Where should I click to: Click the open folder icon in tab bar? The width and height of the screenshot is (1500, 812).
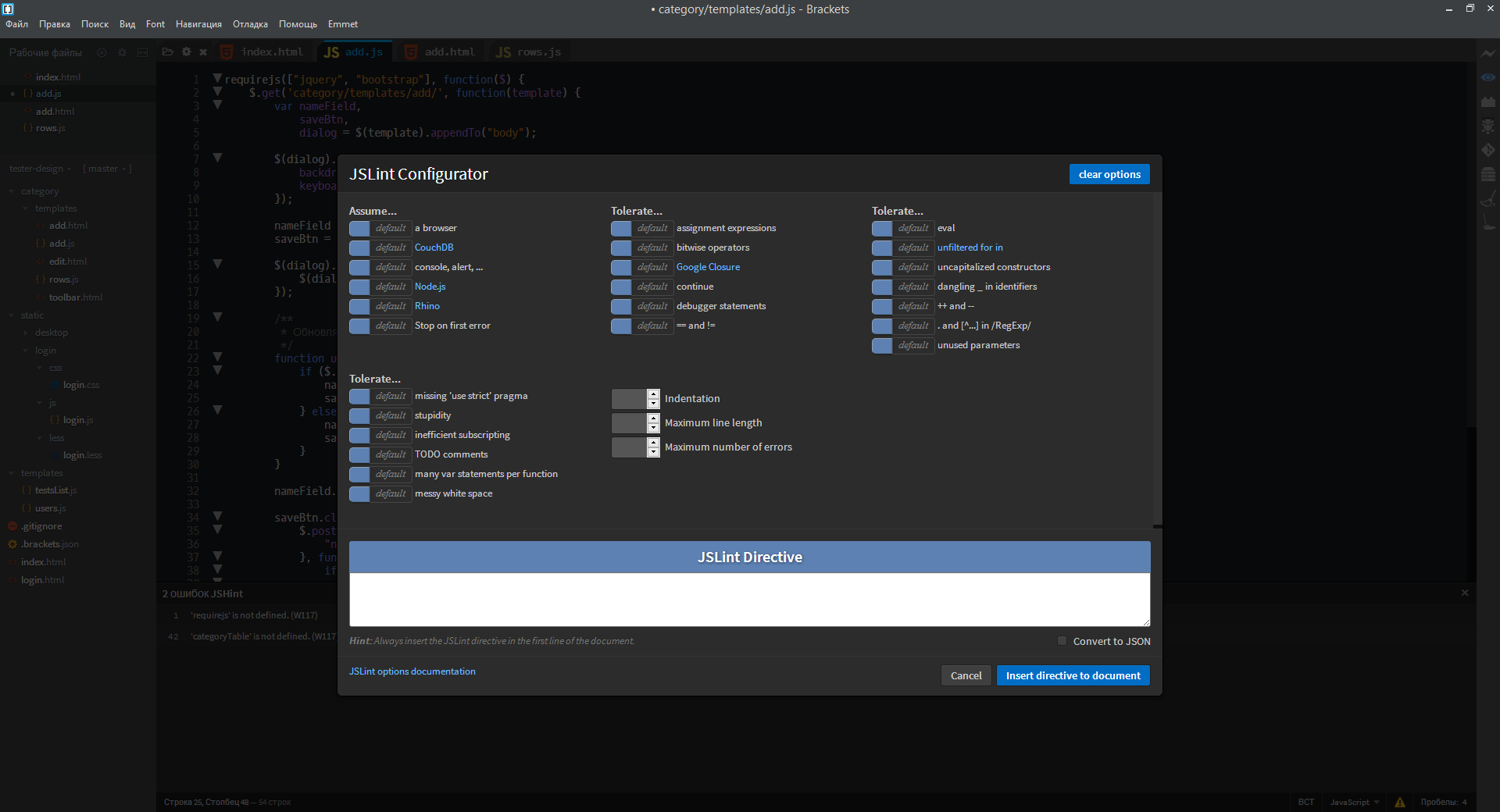pyautogui.click(x=167, y=52)
